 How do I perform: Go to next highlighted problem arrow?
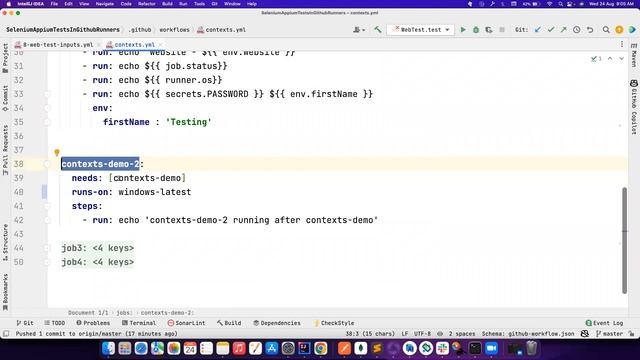point(621,59)
